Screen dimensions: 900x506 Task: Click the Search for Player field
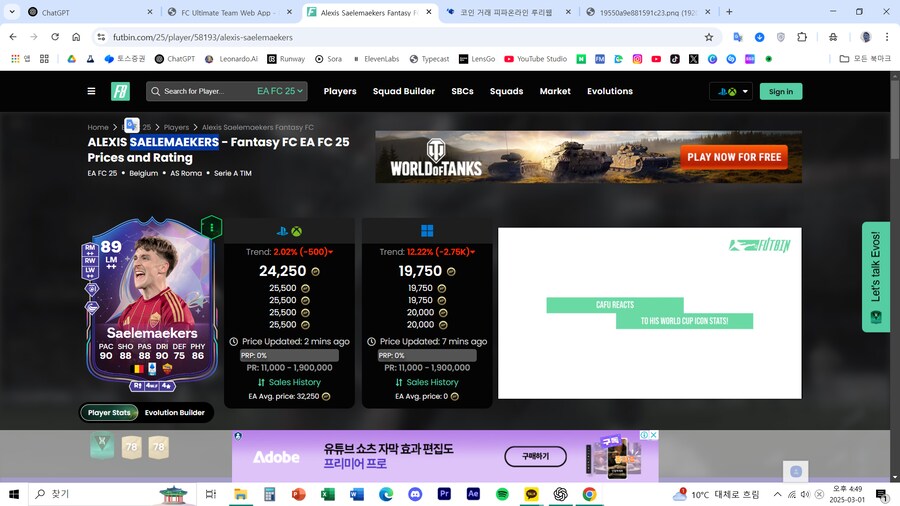(x=201, y=91)
